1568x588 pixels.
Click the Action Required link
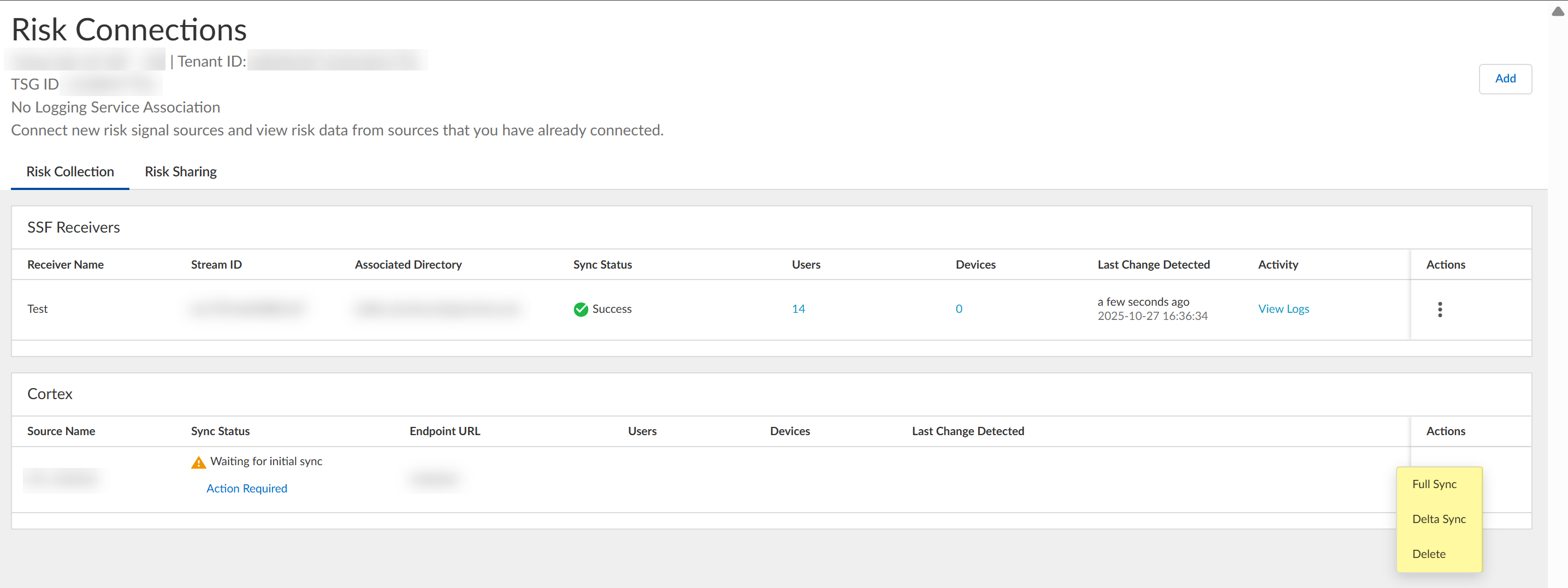(x=246, y=488)
